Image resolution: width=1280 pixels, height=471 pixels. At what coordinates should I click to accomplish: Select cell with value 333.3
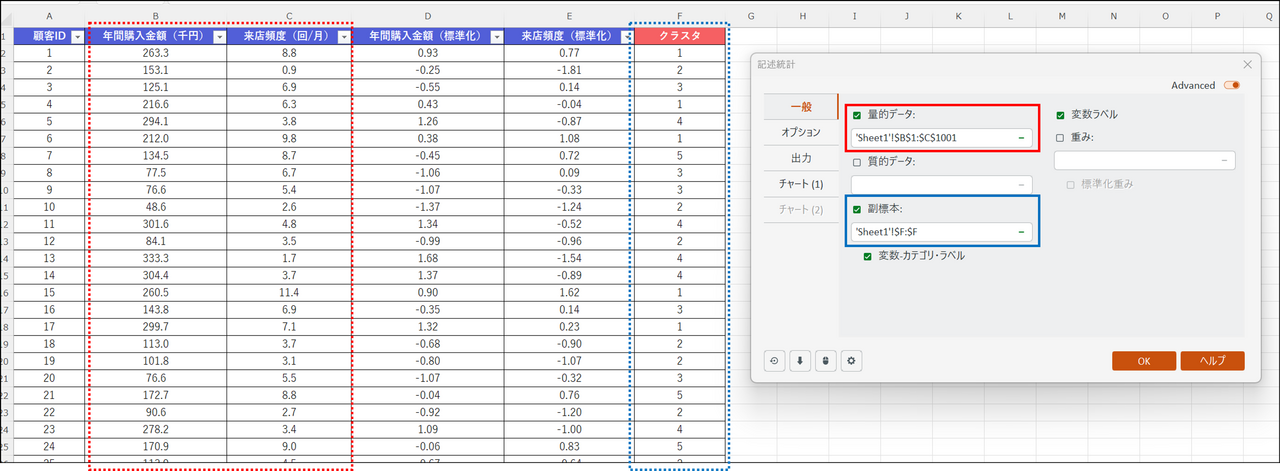[156, 258]
